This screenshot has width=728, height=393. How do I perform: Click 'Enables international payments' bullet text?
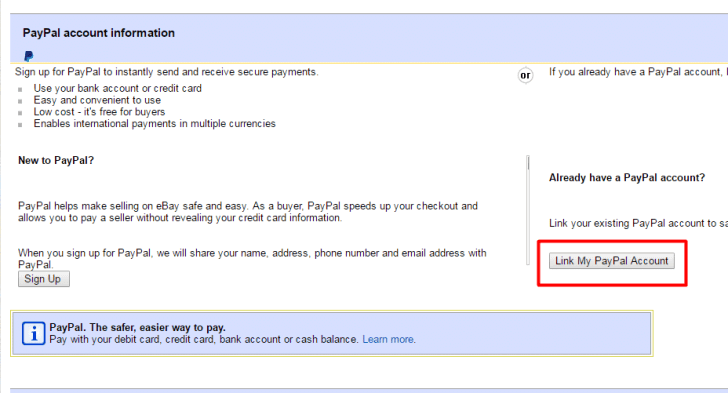[x=154, y=124]
